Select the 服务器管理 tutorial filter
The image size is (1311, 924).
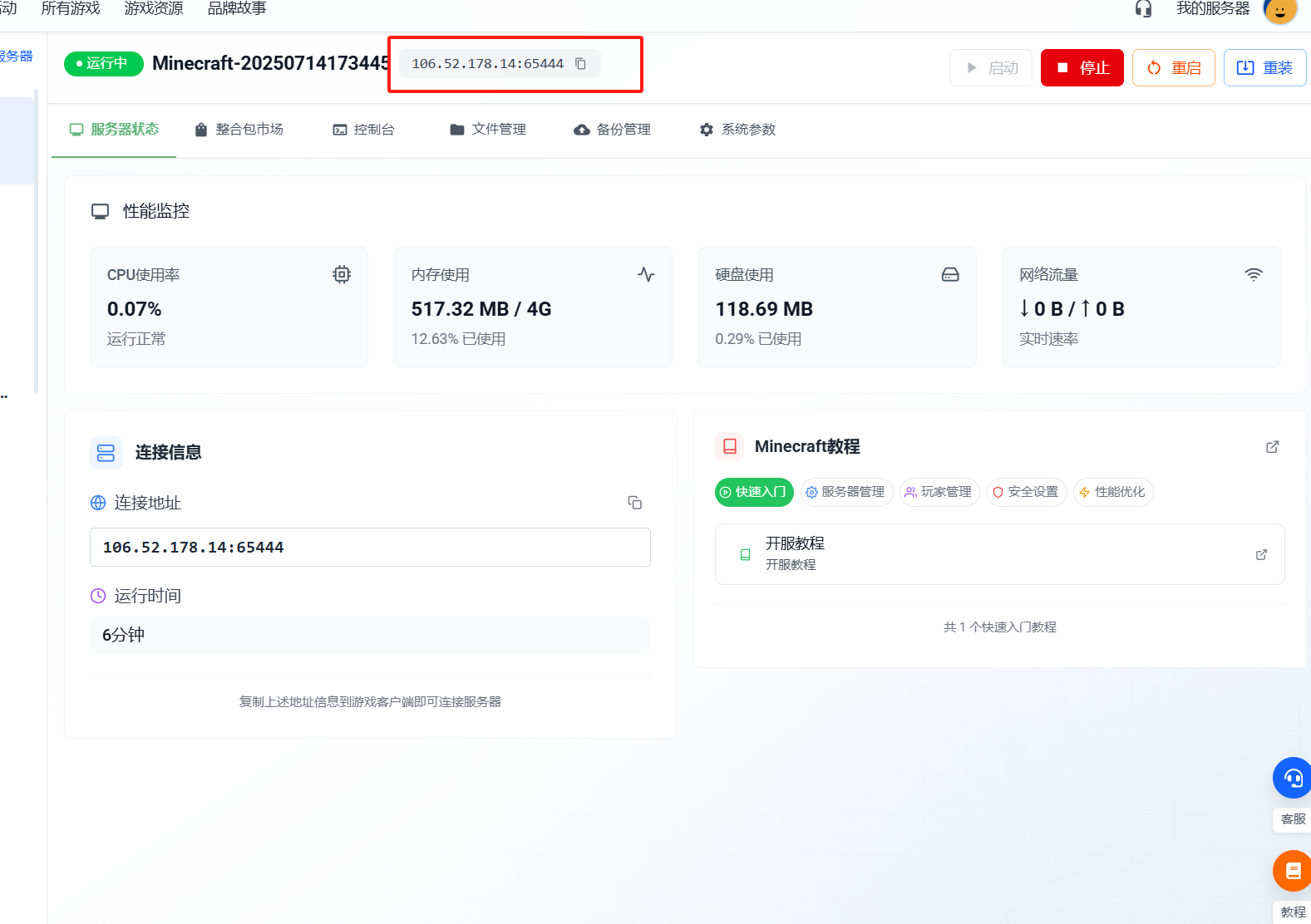point(846,492)
